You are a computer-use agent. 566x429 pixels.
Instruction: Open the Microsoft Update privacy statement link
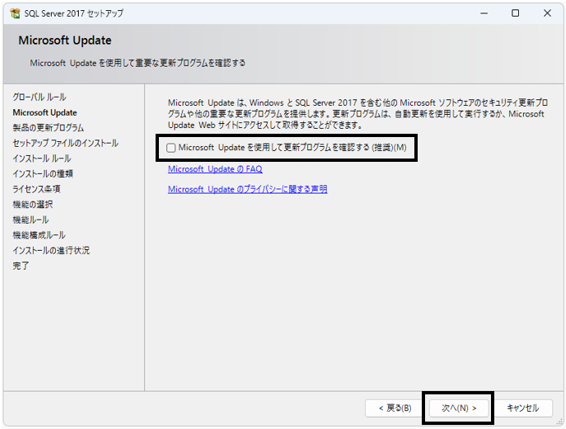pos(247,189)
